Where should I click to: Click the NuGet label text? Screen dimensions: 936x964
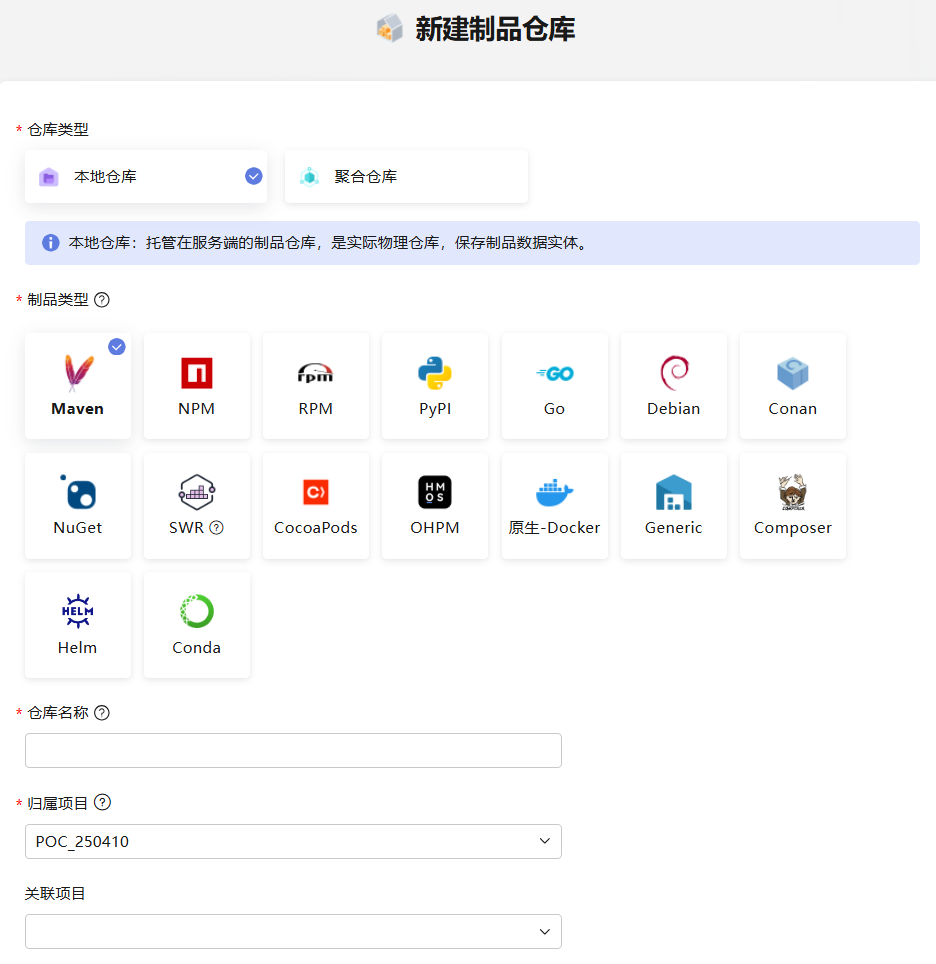tap(77, 527)
